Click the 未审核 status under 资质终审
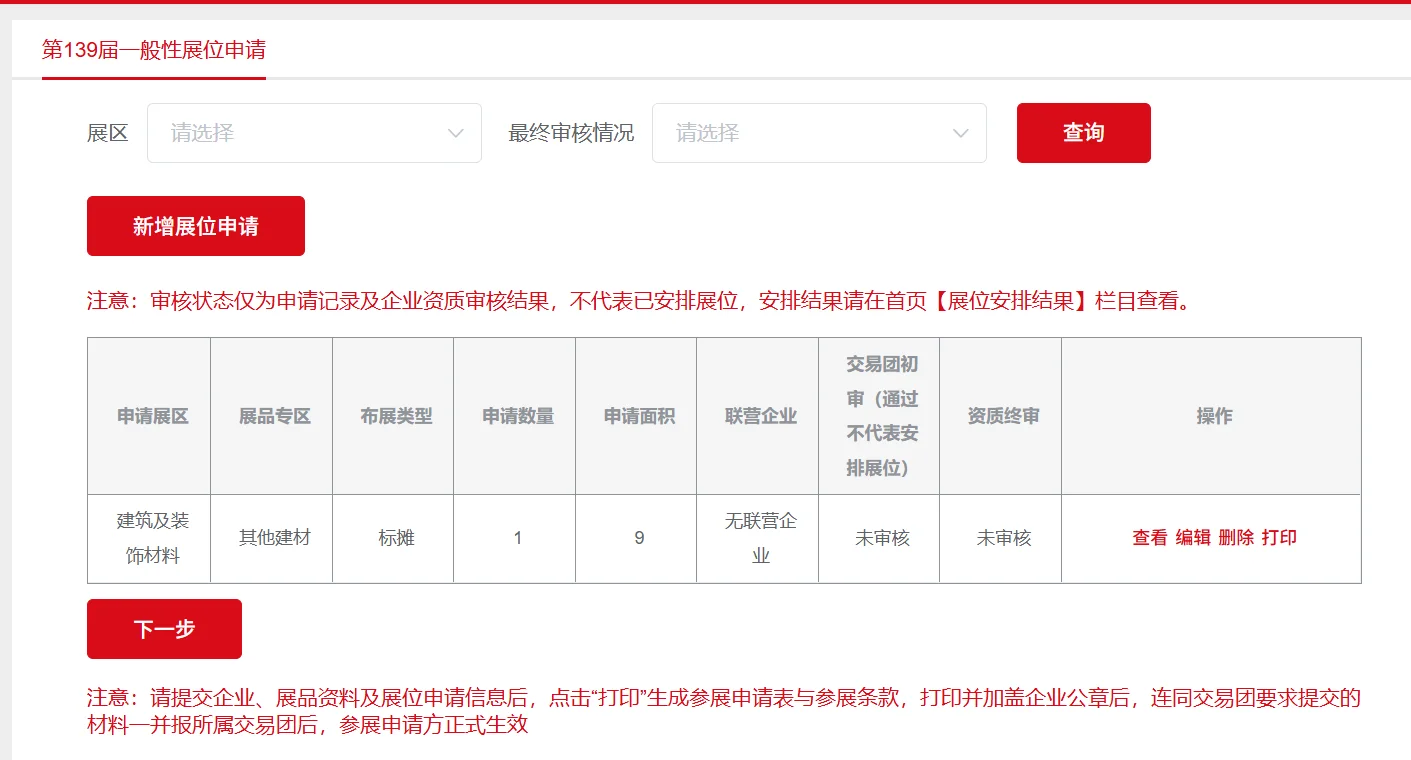The height and width of the screenshot is (760, 1411). click(x=999, y=537)
